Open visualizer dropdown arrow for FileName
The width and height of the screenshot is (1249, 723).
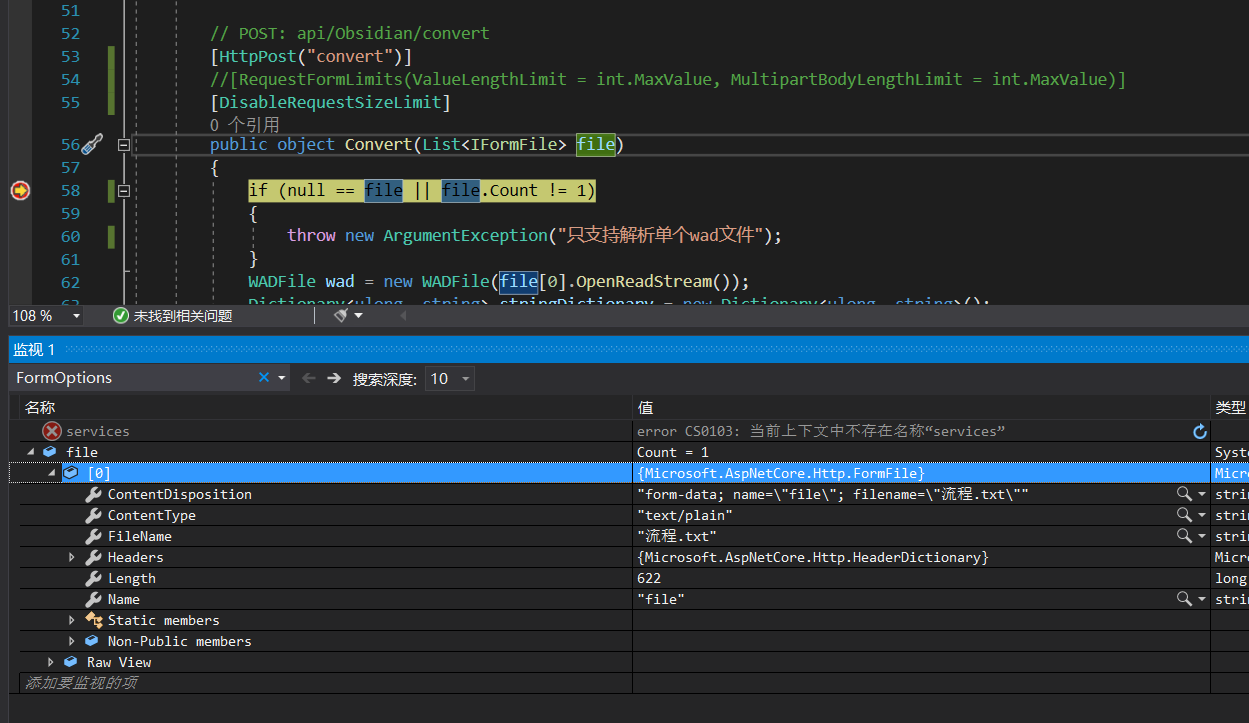[1201, 536]
